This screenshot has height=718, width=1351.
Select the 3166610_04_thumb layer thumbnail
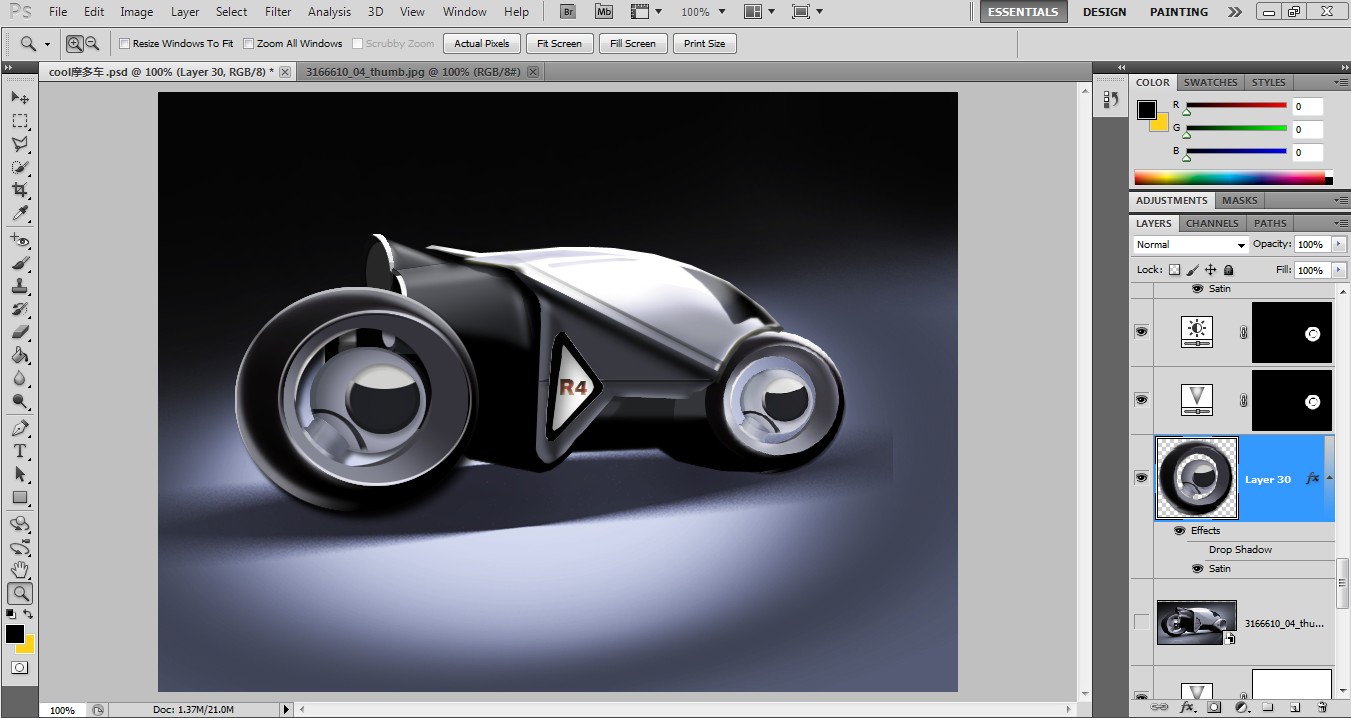pos(1197,622)
